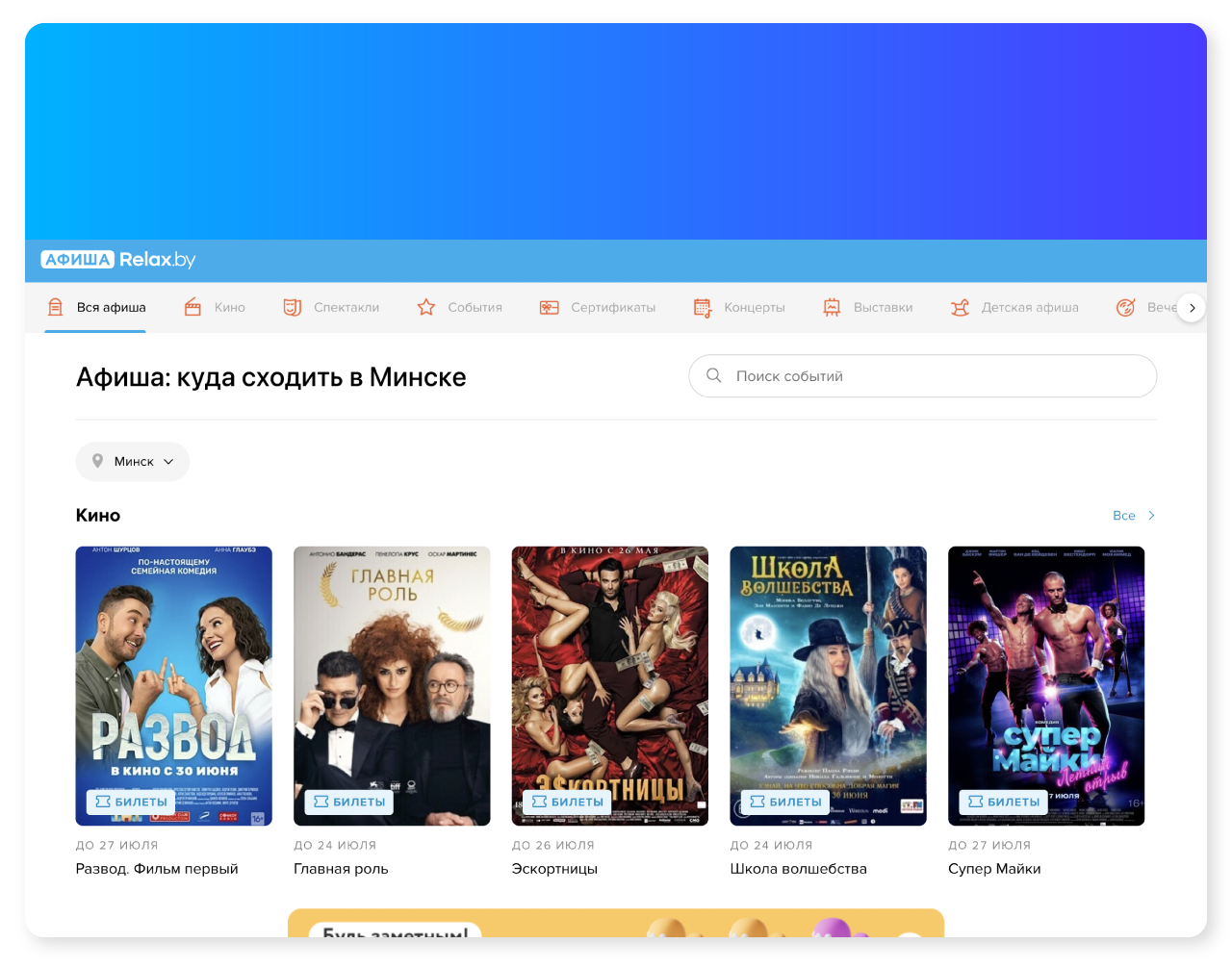This screenshot has width=1232, height=969.
Task: Click the Кино section heading
Action: (x=98, y=516)
